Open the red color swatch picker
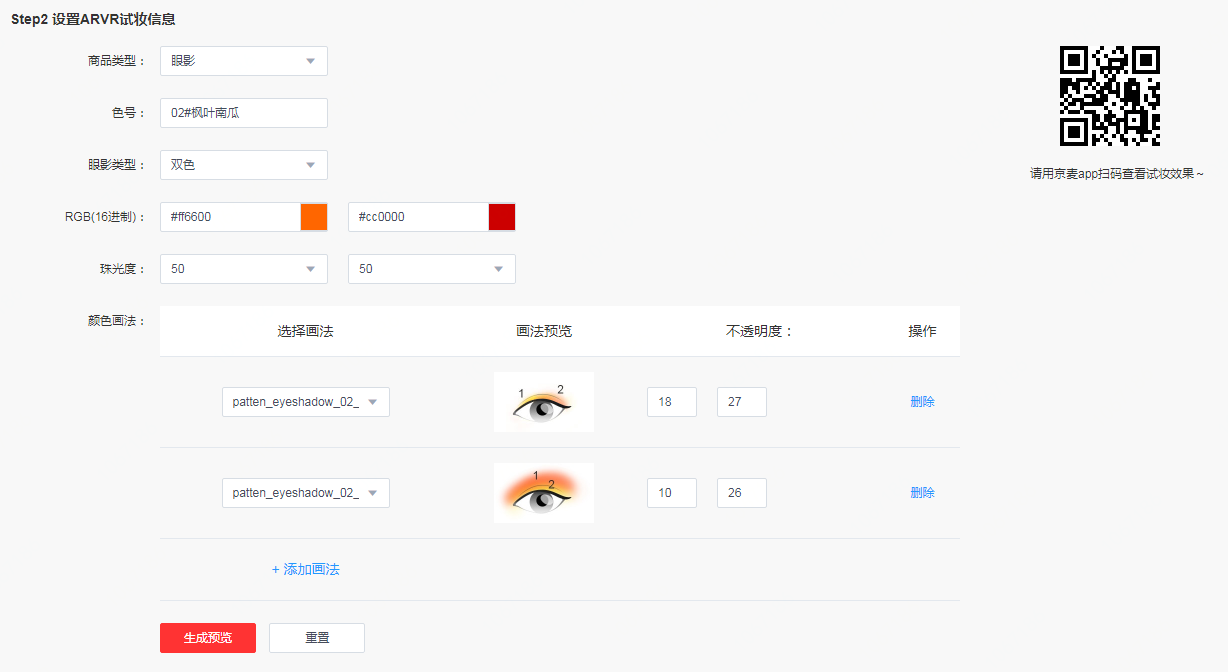 pyautogui.click(x=502, y=217)
